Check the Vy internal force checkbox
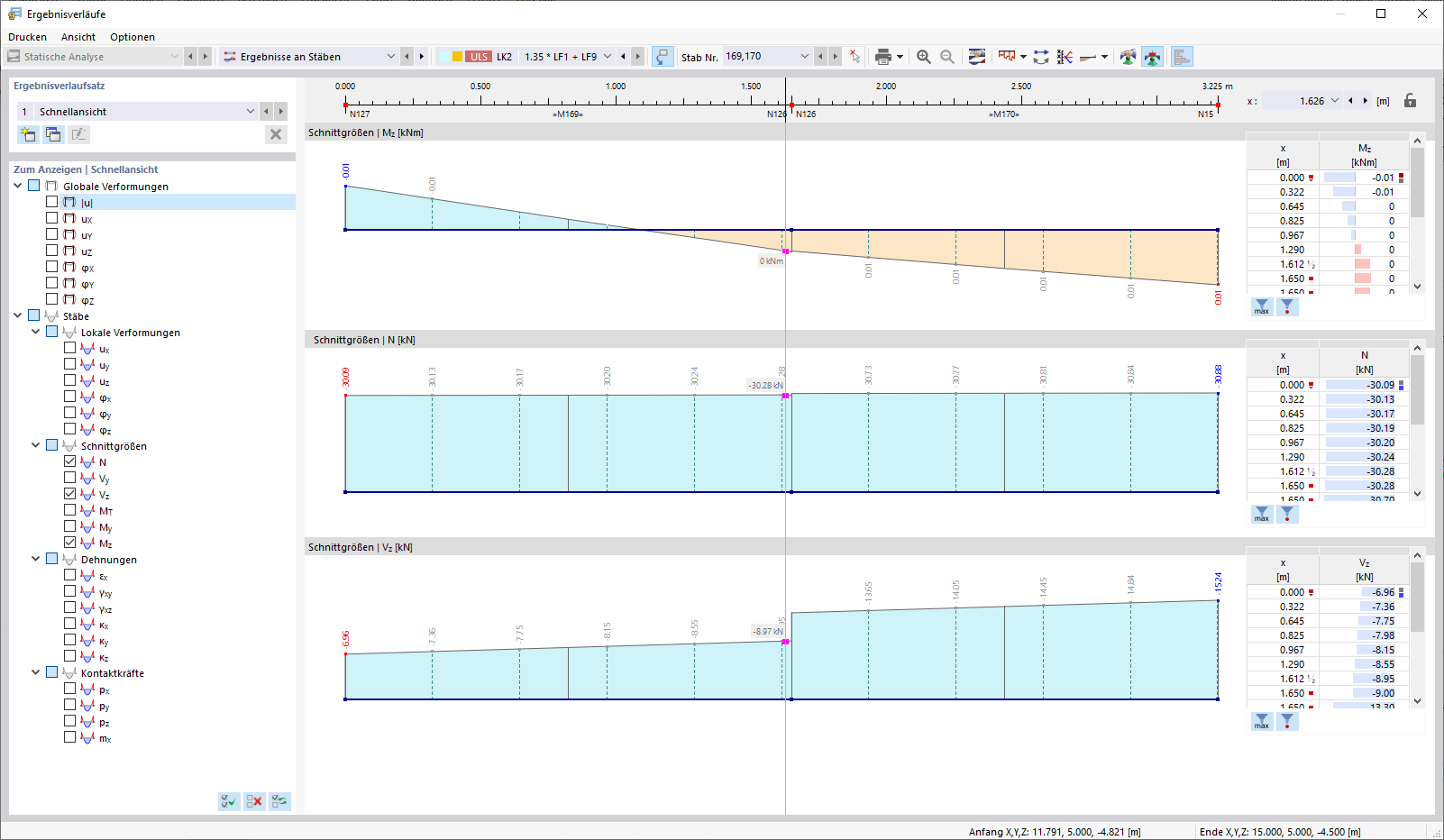Image resolution: width=1444 pixels, height=840 pixels. pos(70,478)
